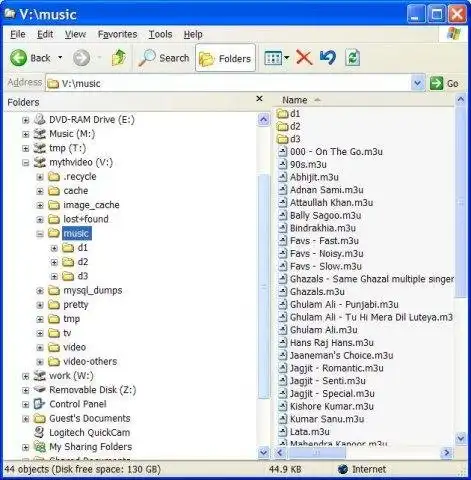
Task: Select work (W:) drive in tree
Action: [x=71, y=376]
